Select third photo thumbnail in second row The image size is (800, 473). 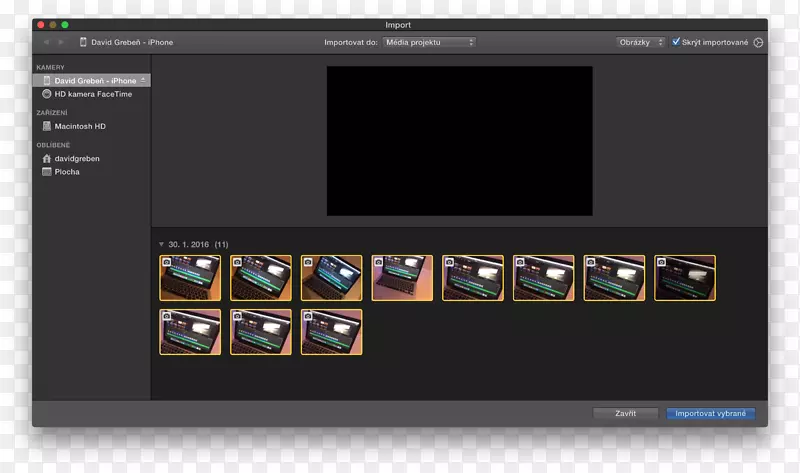tap(332, 332)
